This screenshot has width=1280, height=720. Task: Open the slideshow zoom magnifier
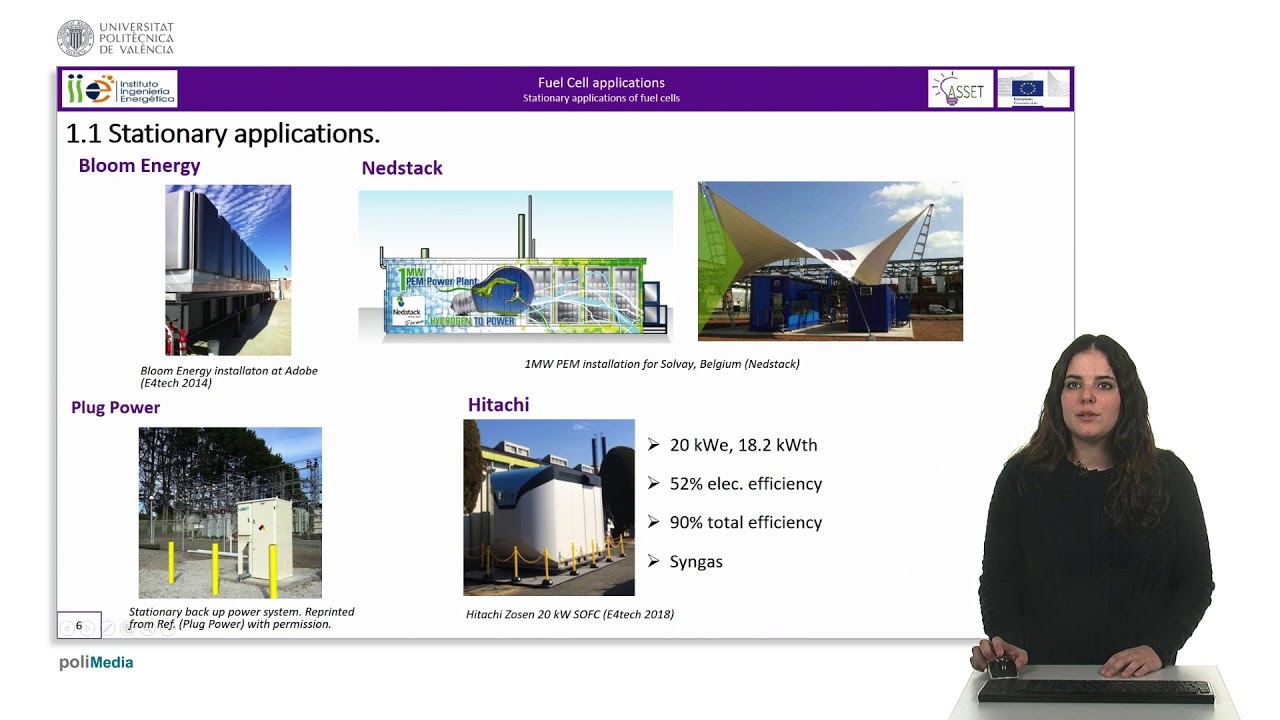click(x=148, y=628)
